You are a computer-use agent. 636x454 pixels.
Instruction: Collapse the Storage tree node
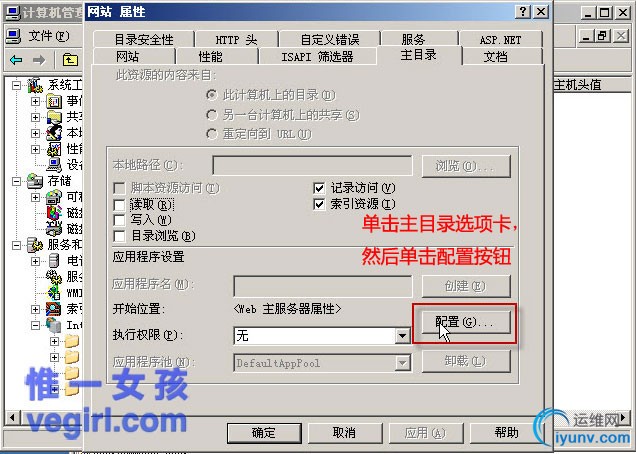point(16,181)
